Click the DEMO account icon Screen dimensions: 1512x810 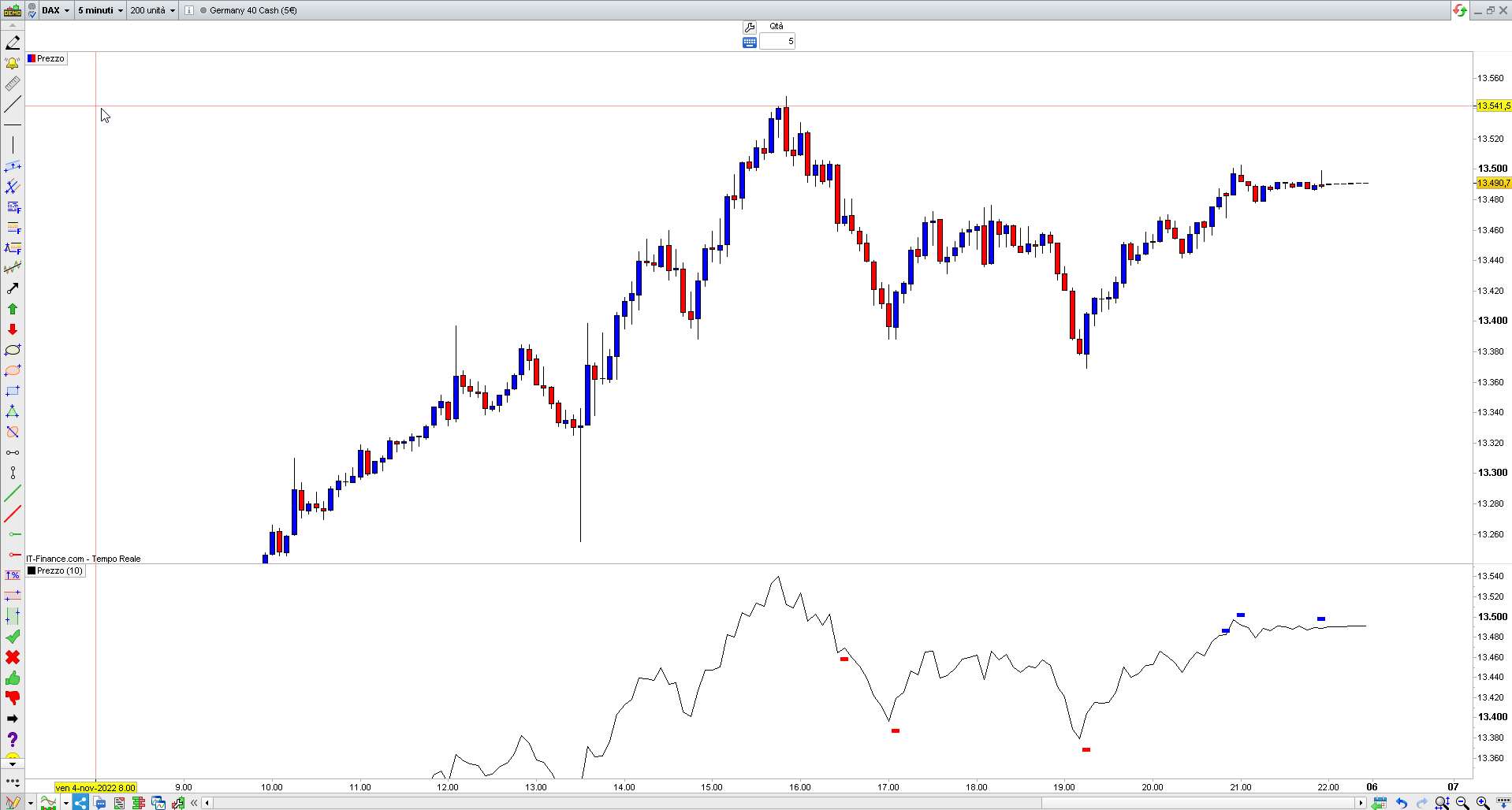click(x=13, y=10)
